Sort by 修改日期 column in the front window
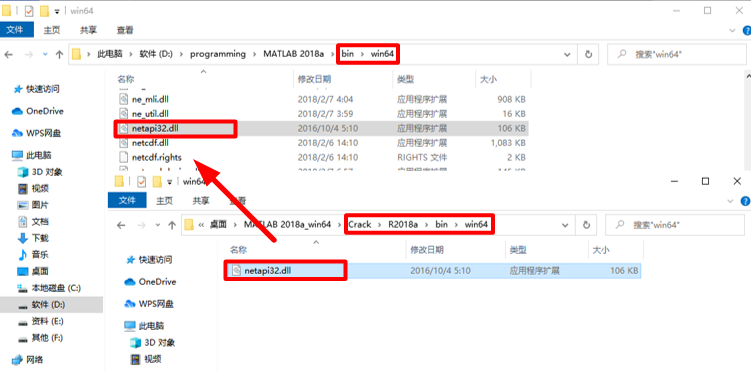 tap(427, 250)
